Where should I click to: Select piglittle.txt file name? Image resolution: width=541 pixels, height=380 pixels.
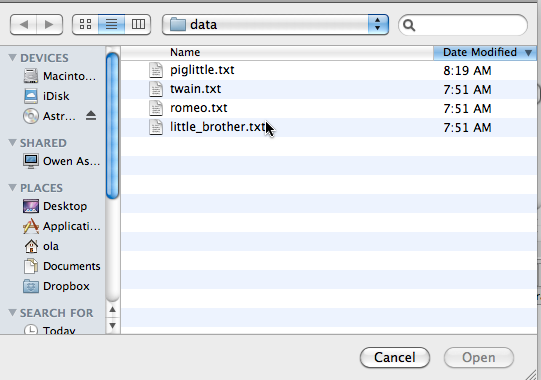(x=202, y=70)
